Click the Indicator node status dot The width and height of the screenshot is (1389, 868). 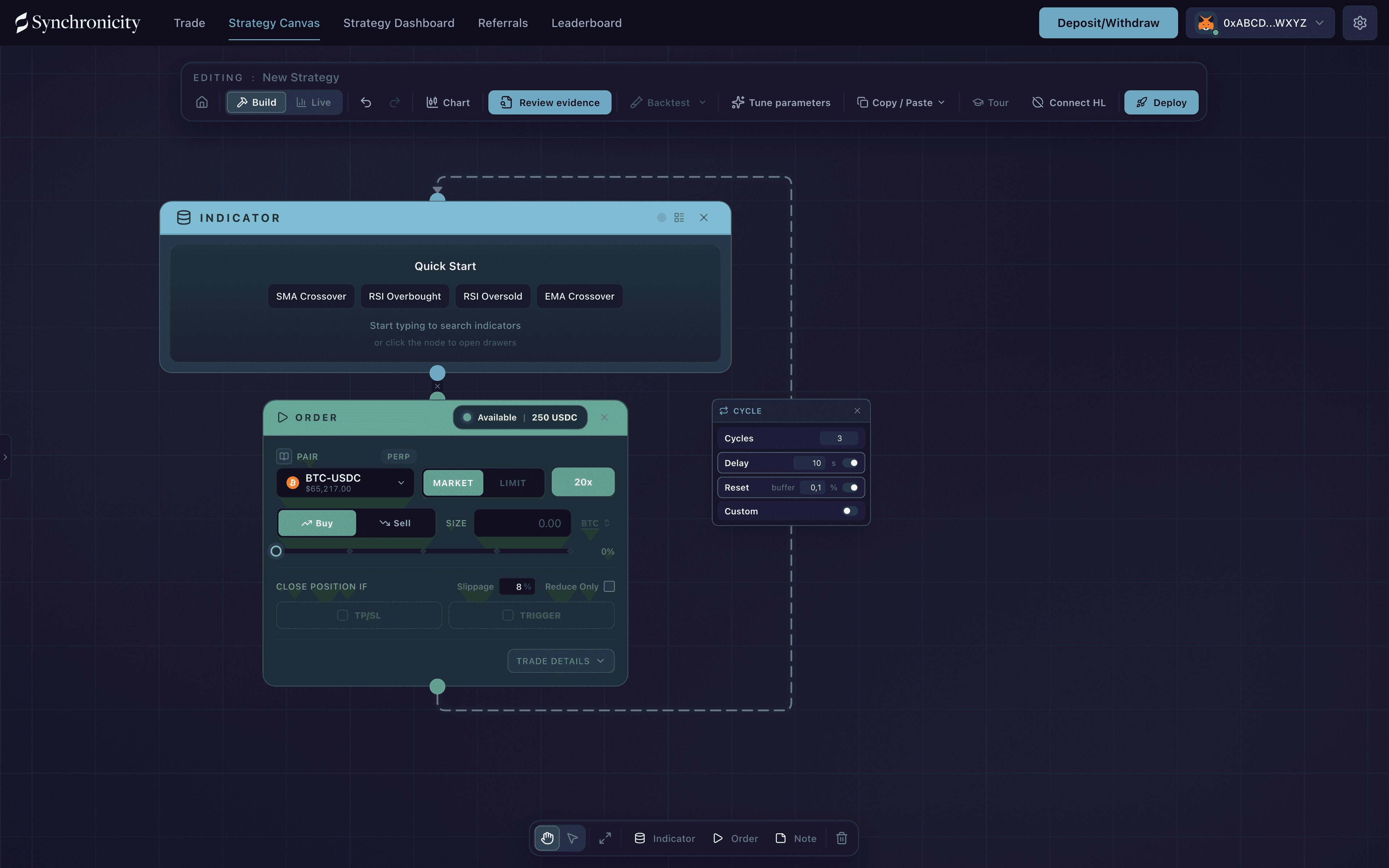(661, 218)
